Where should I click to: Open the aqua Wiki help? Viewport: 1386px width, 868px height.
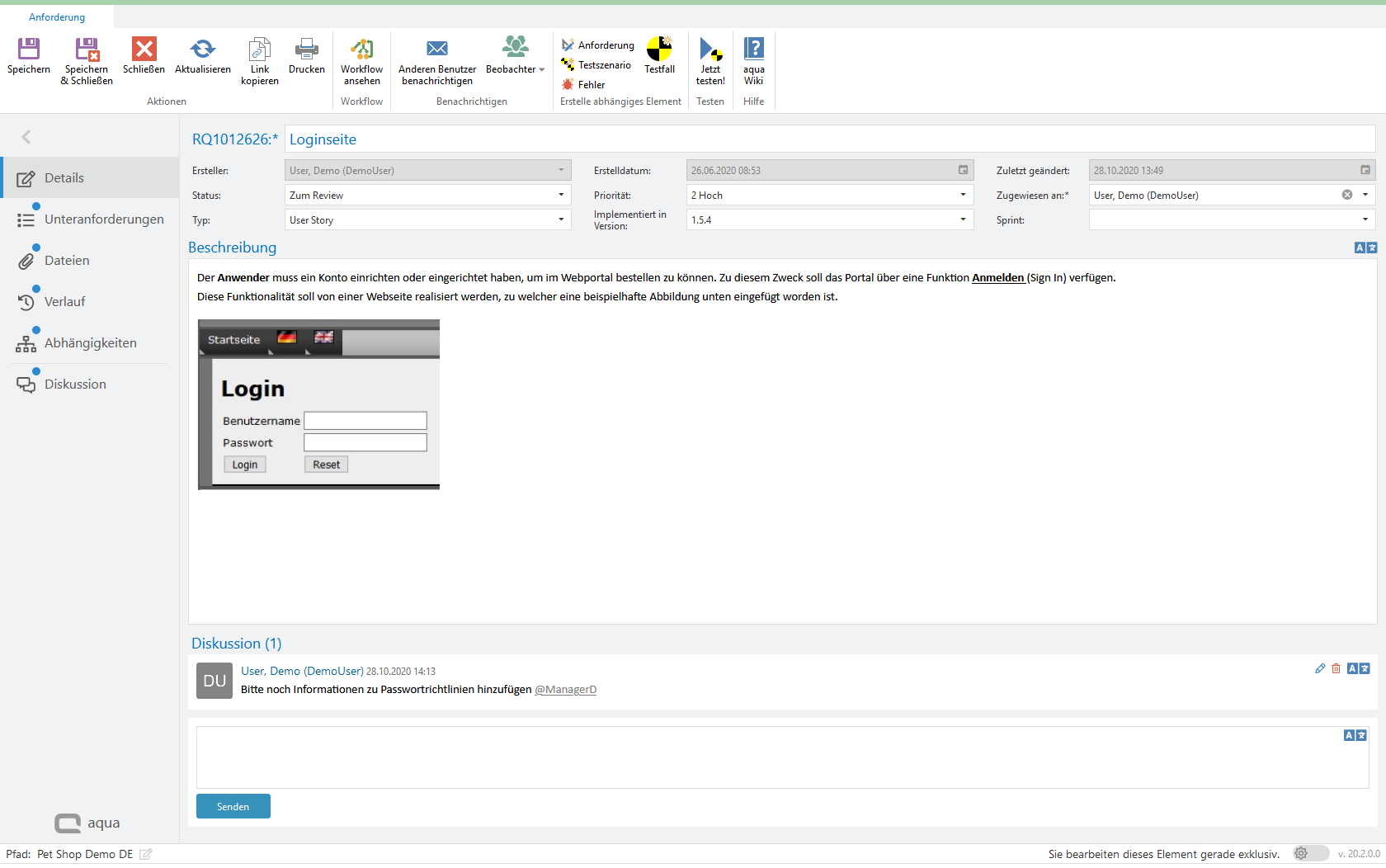click(x=753, y=50)
